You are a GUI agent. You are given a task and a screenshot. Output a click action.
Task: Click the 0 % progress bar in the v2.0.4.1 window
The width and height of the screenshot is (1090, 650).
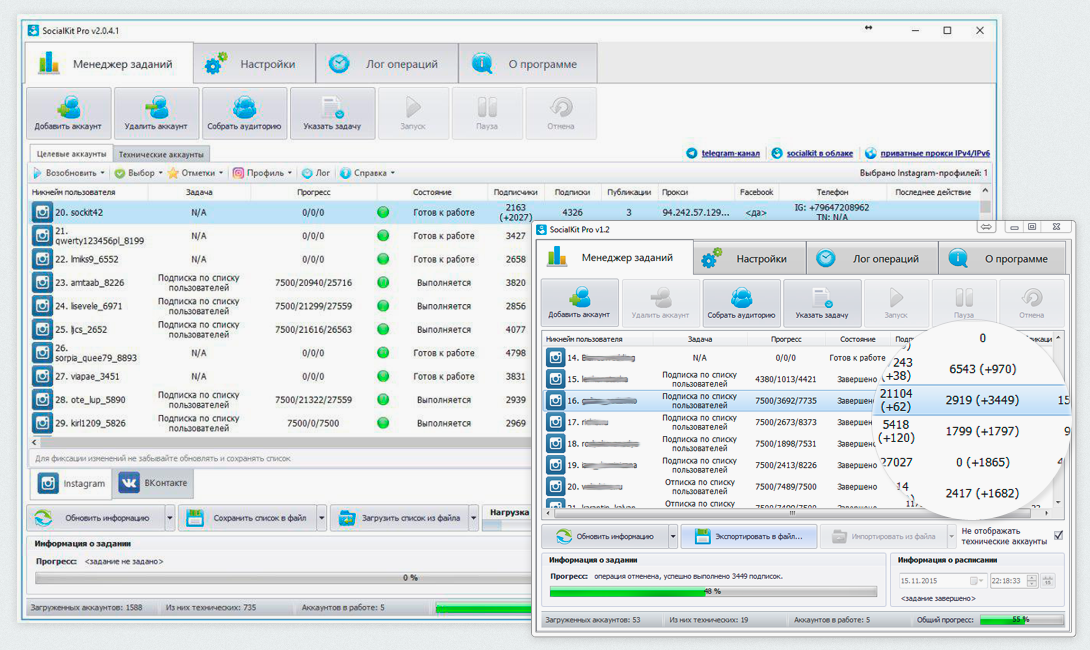[283, 578]
